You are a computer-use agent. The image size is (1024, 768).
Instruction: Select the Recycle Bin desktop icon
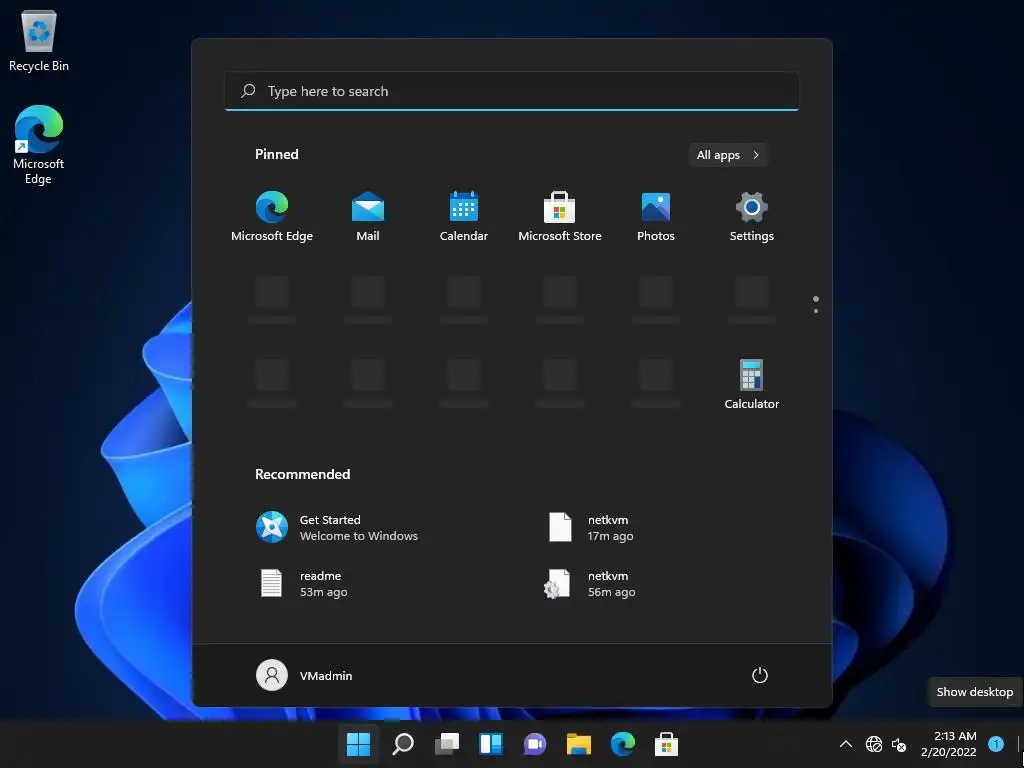coord(39,40)
